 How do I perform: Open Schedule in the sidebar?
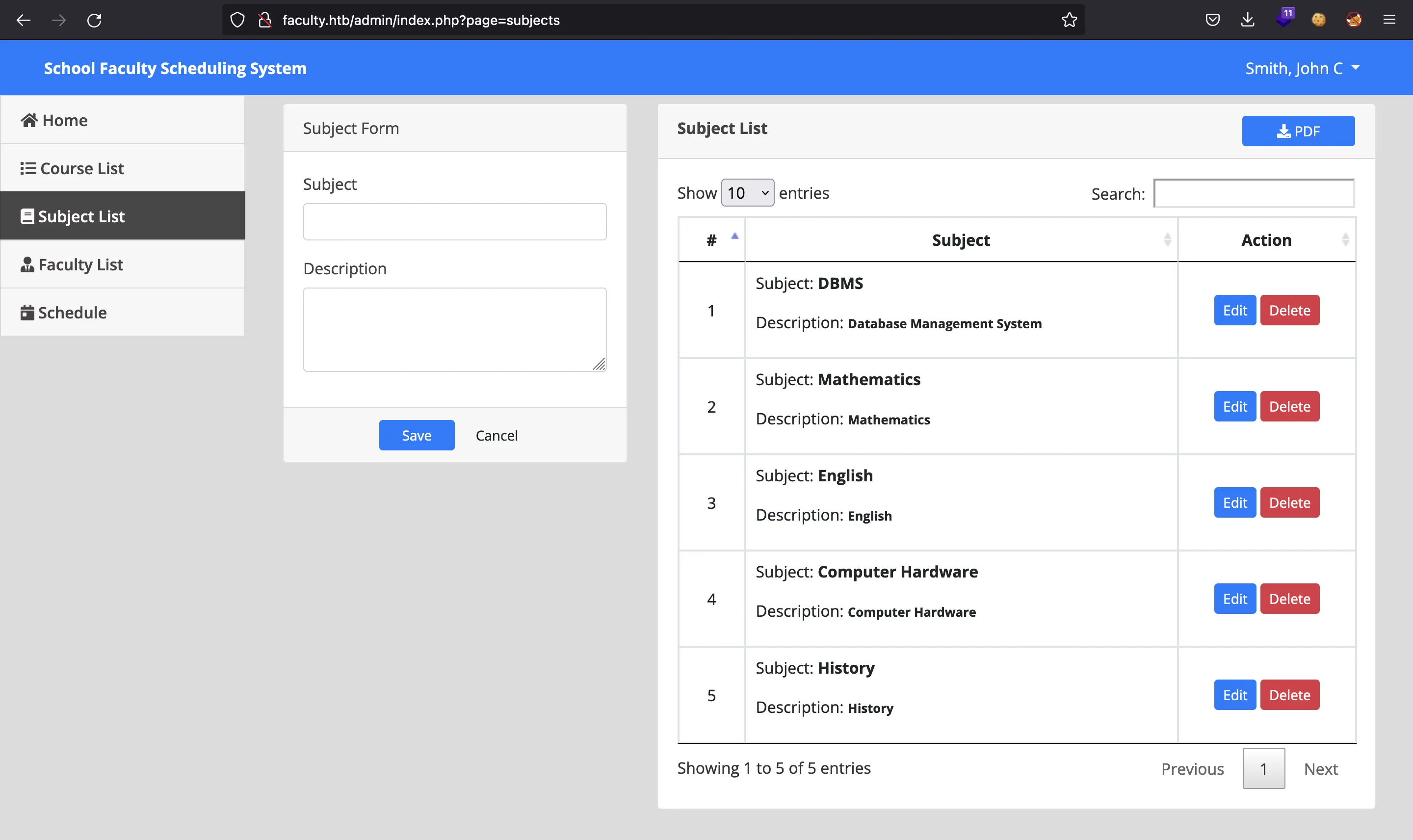pos(123,313)
